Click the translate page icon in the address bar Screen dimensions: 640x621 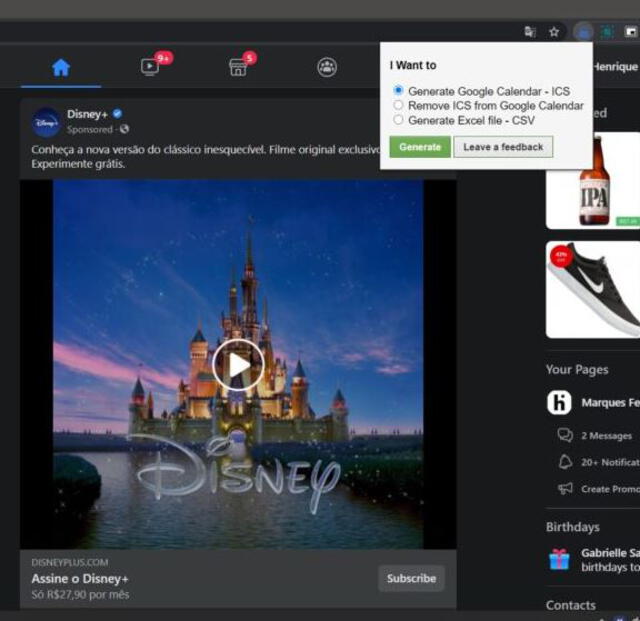[530, 32]
